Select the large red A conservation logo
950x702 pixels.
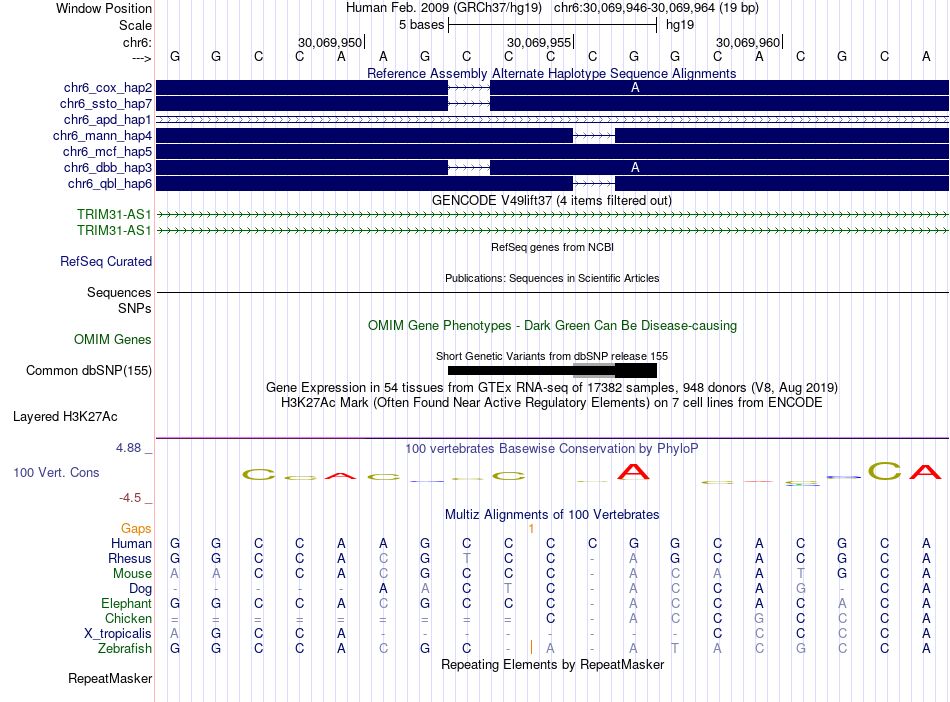click(634, 471)
